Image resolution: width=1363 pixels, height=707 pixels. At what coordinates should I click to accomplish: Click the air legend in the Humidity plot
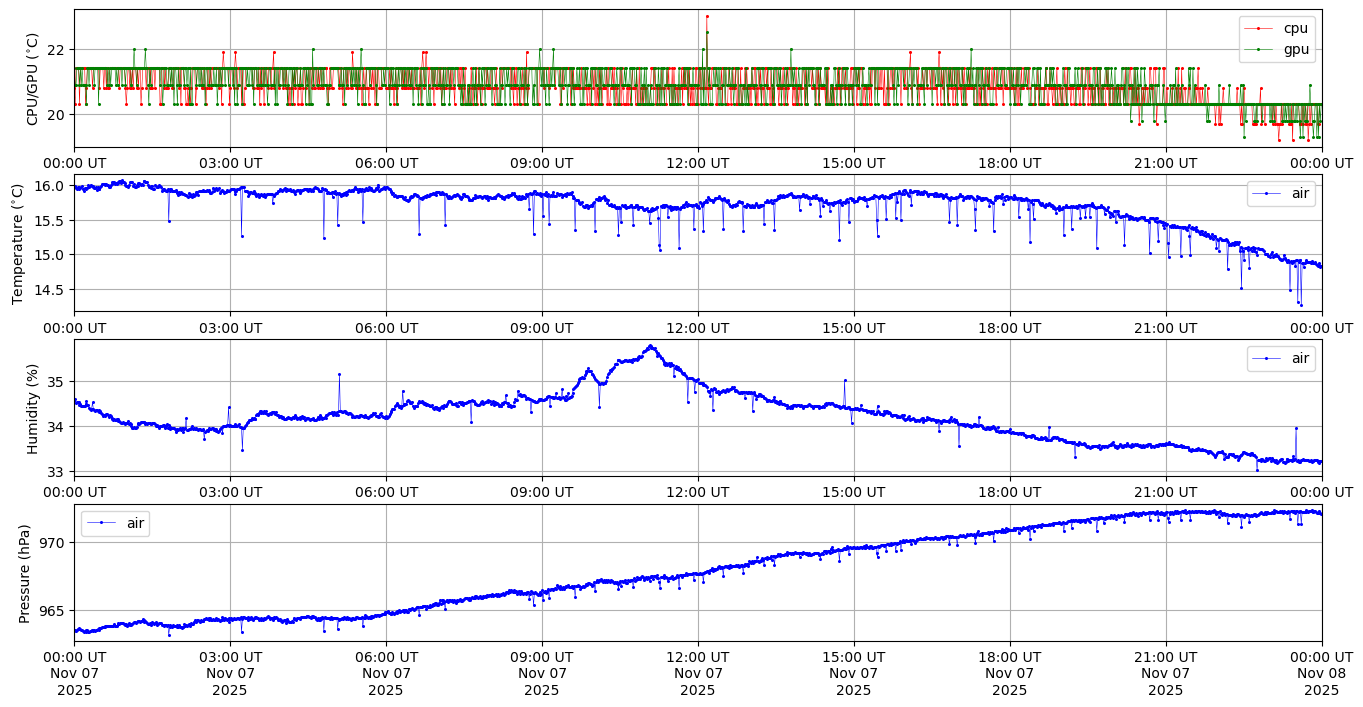click(x=1281, y=359)
